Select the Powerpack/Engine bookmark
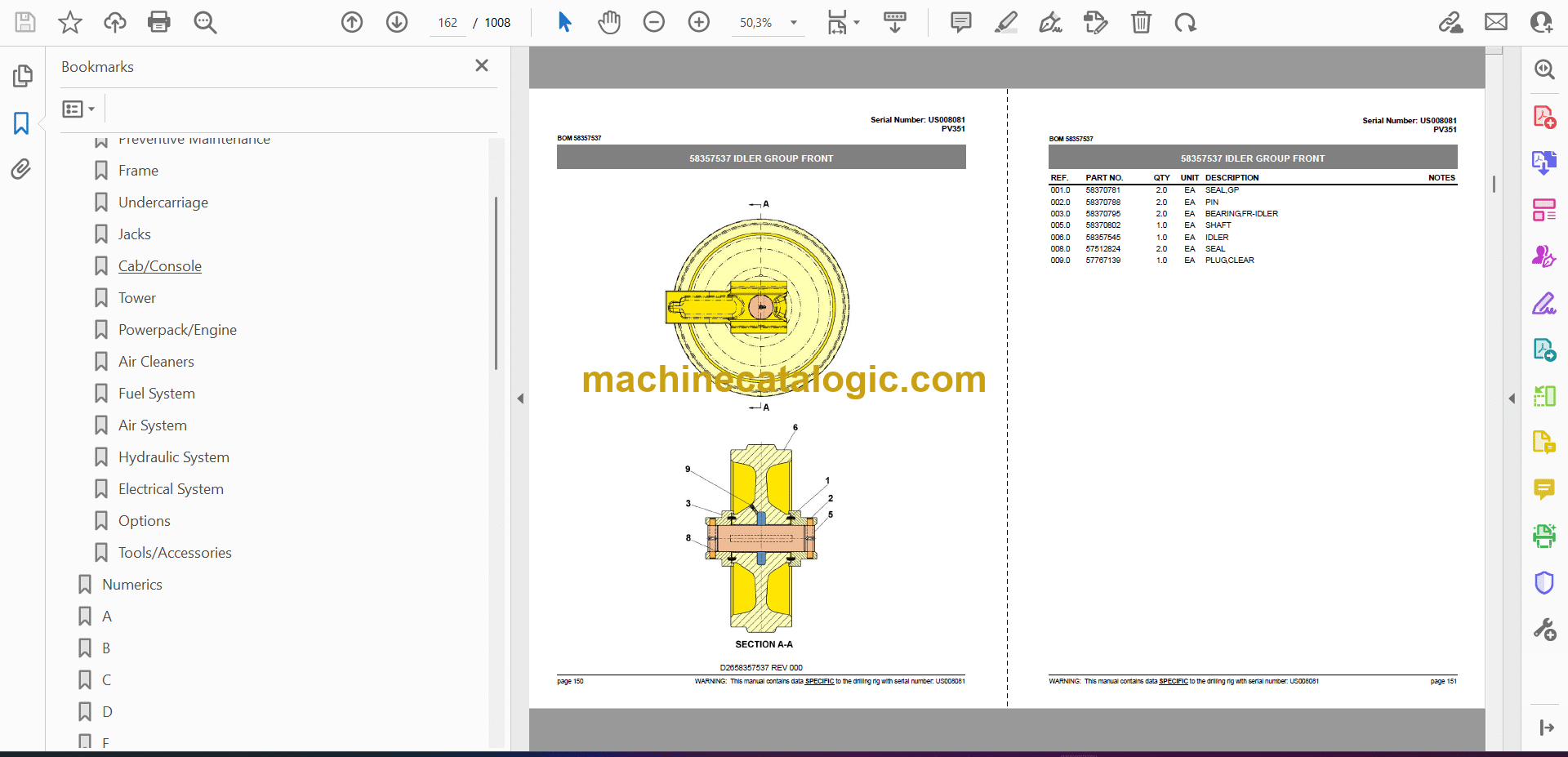This screenshot has height=757, width=1568. click(177, 330)
